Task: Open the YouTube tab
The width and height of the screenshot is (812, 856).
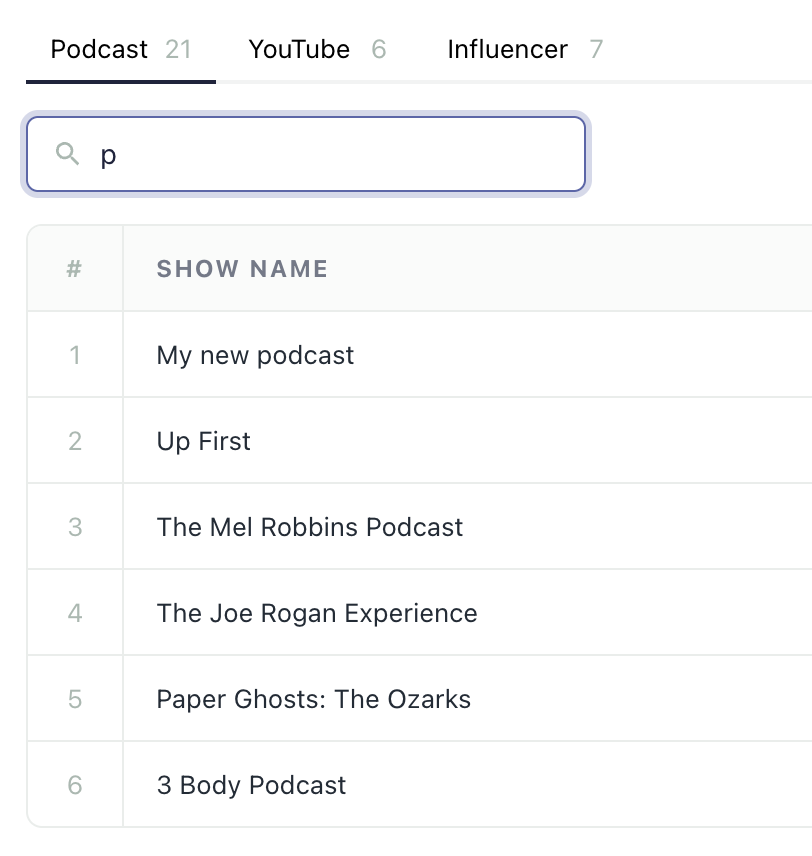Action: [317, 50]
